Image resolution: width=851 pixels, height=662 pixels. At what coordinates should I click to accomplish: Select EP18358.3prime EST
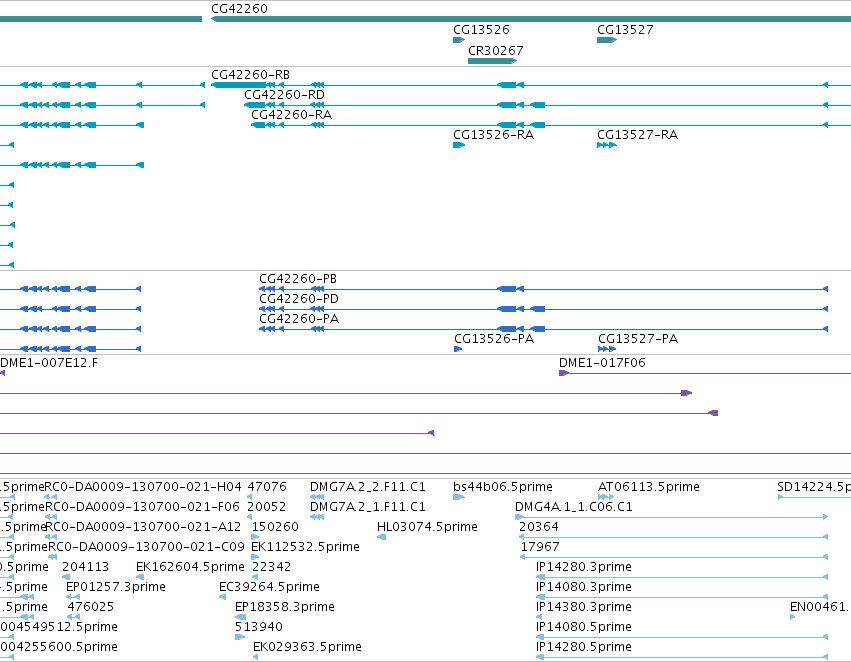pyautogui.click(x=285, y=608)
